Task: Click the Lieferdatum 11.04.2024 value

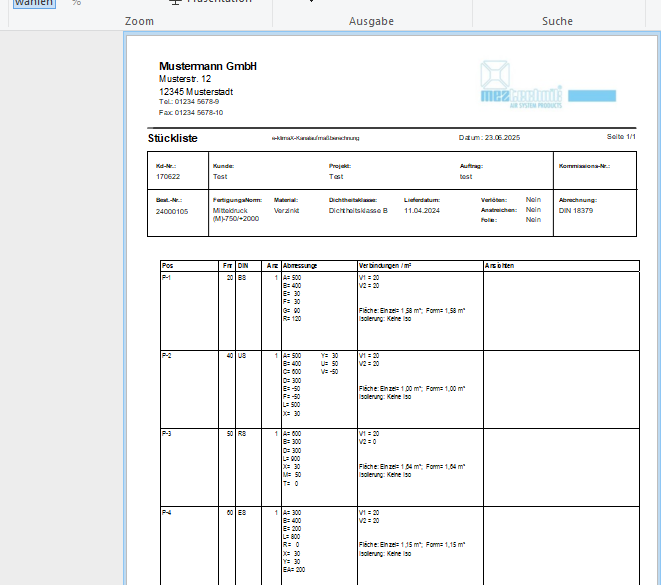Action: [x=422, y=210]
